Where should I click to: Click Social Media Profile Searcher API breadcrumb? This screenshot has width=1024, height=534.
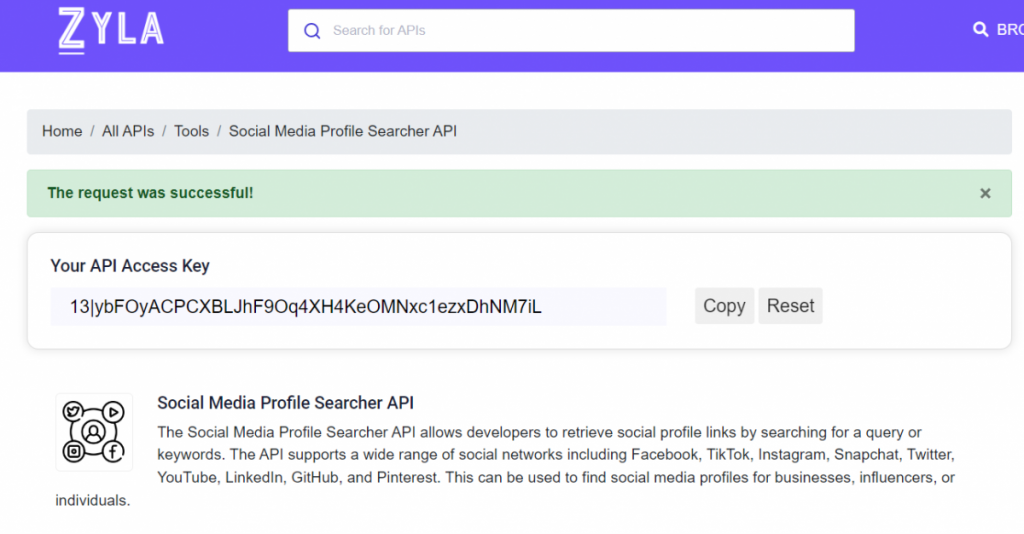pyautogui.click(x=343, y=131)
